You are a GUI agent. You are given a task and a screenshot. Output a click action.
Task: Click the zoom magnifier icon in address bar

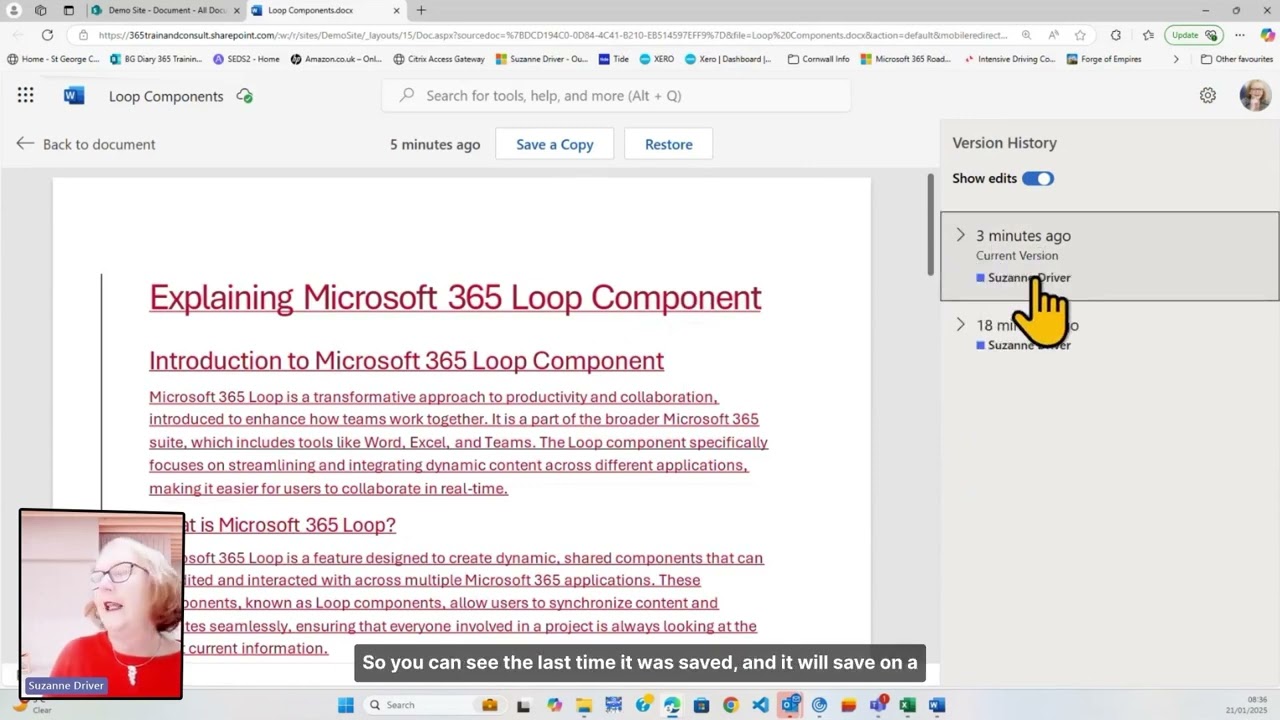pos(1026,35)
